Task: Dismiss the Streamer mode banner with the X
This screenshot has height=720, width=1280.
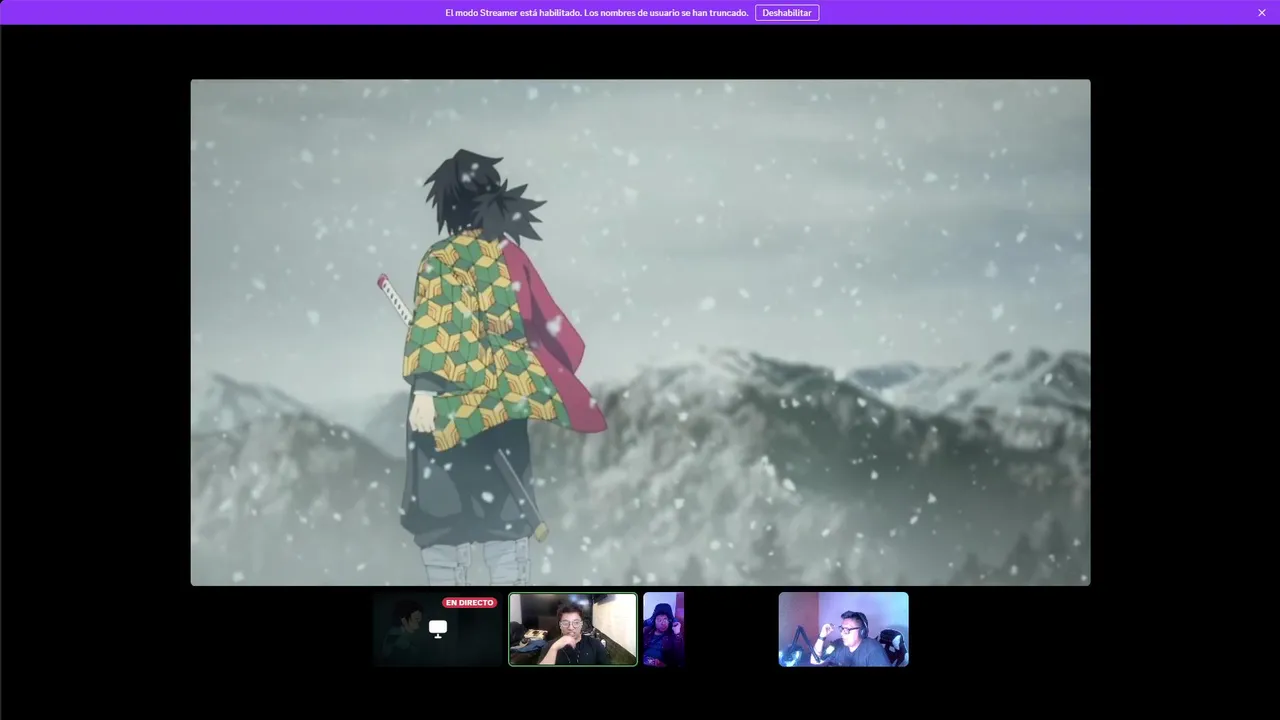Action: [1262, 13]
